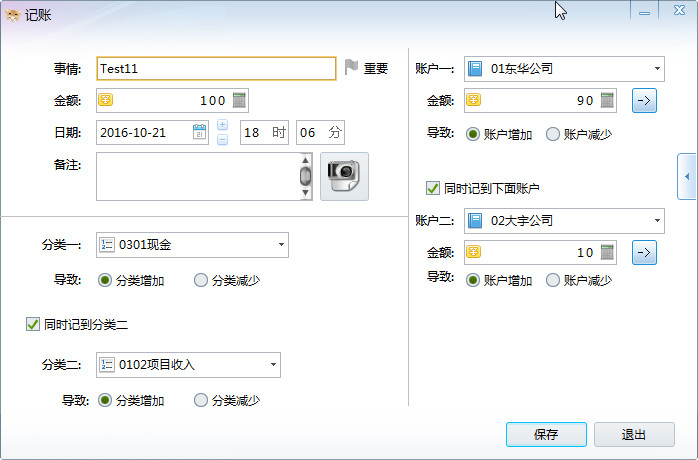The image size is (698, 460).
Task: Uncheck 同时记到下面账户 checkbox
Action: (x=433, y=188)
